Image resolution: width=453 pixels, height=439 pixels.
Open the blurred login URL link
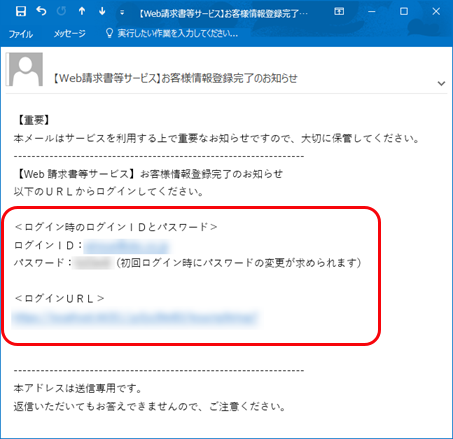pyautogui.click(x=135, y=318)
